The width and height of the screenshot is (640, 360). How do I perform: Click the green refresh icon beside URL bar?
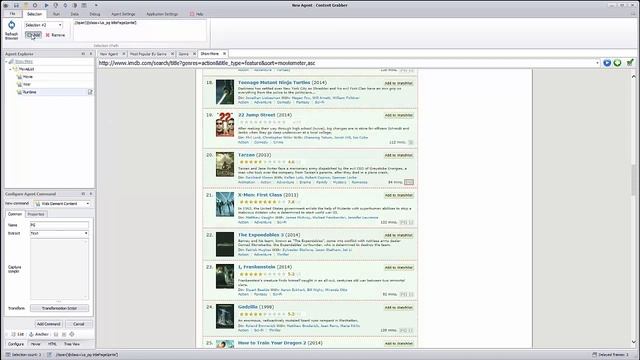618,63
